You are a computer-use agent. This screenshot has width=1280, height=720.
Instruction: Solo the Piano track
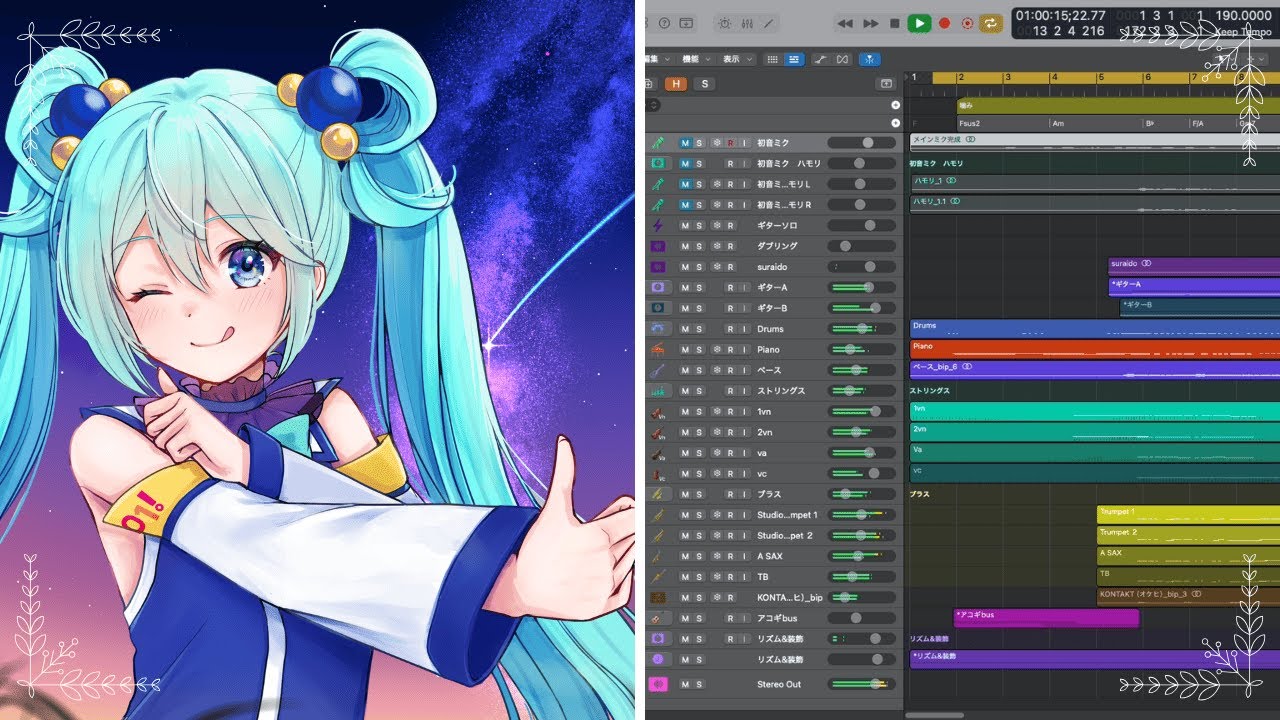coord(699,350)
